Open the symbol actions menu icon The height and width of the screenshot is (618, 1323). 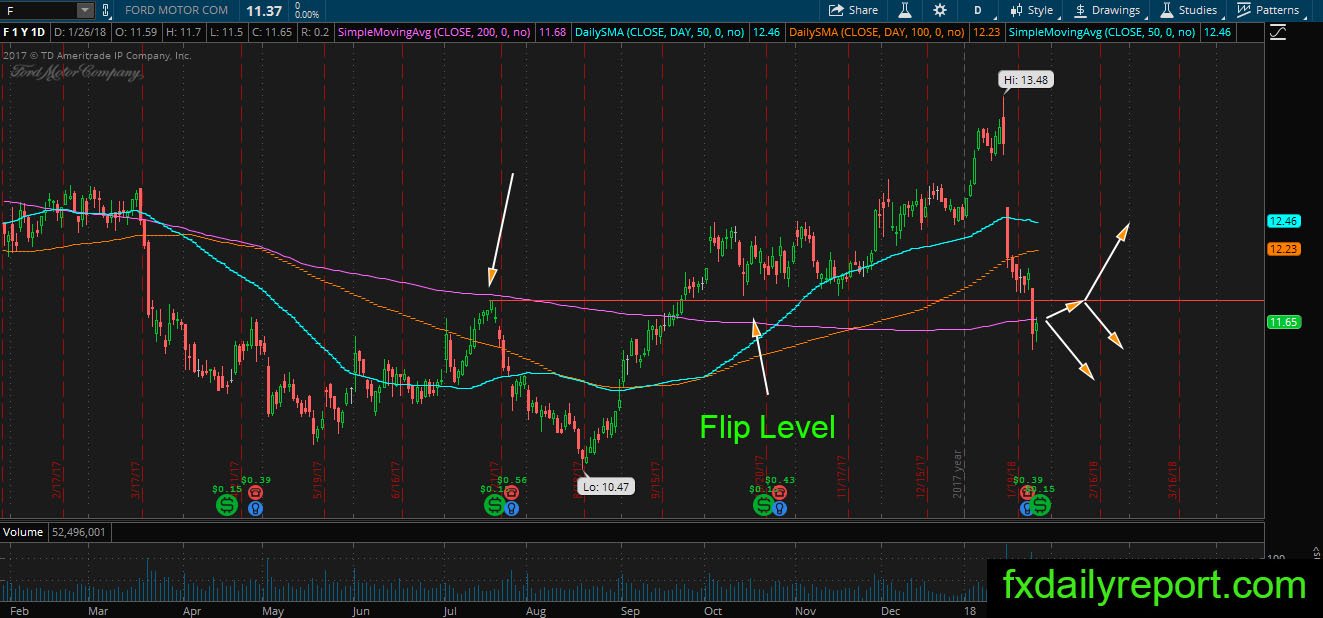106,10
